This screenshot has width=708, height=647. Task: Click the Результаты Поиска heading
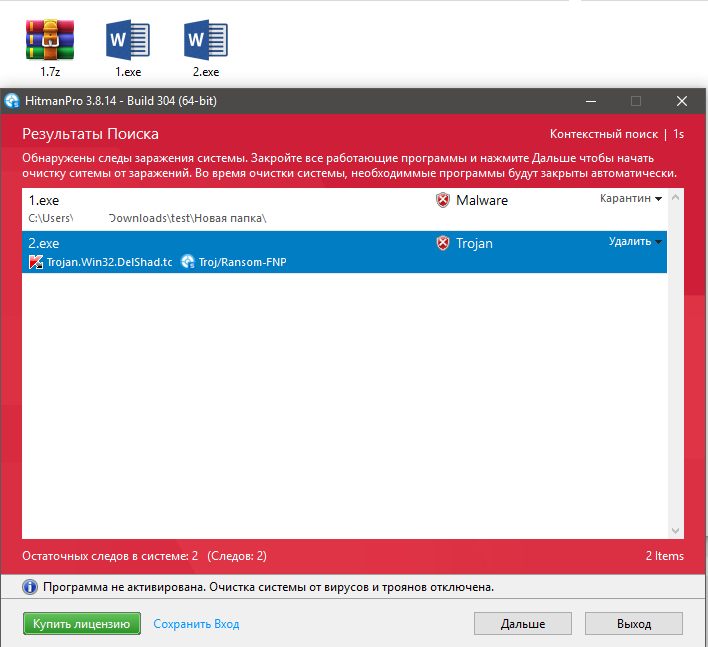(90, 134)
